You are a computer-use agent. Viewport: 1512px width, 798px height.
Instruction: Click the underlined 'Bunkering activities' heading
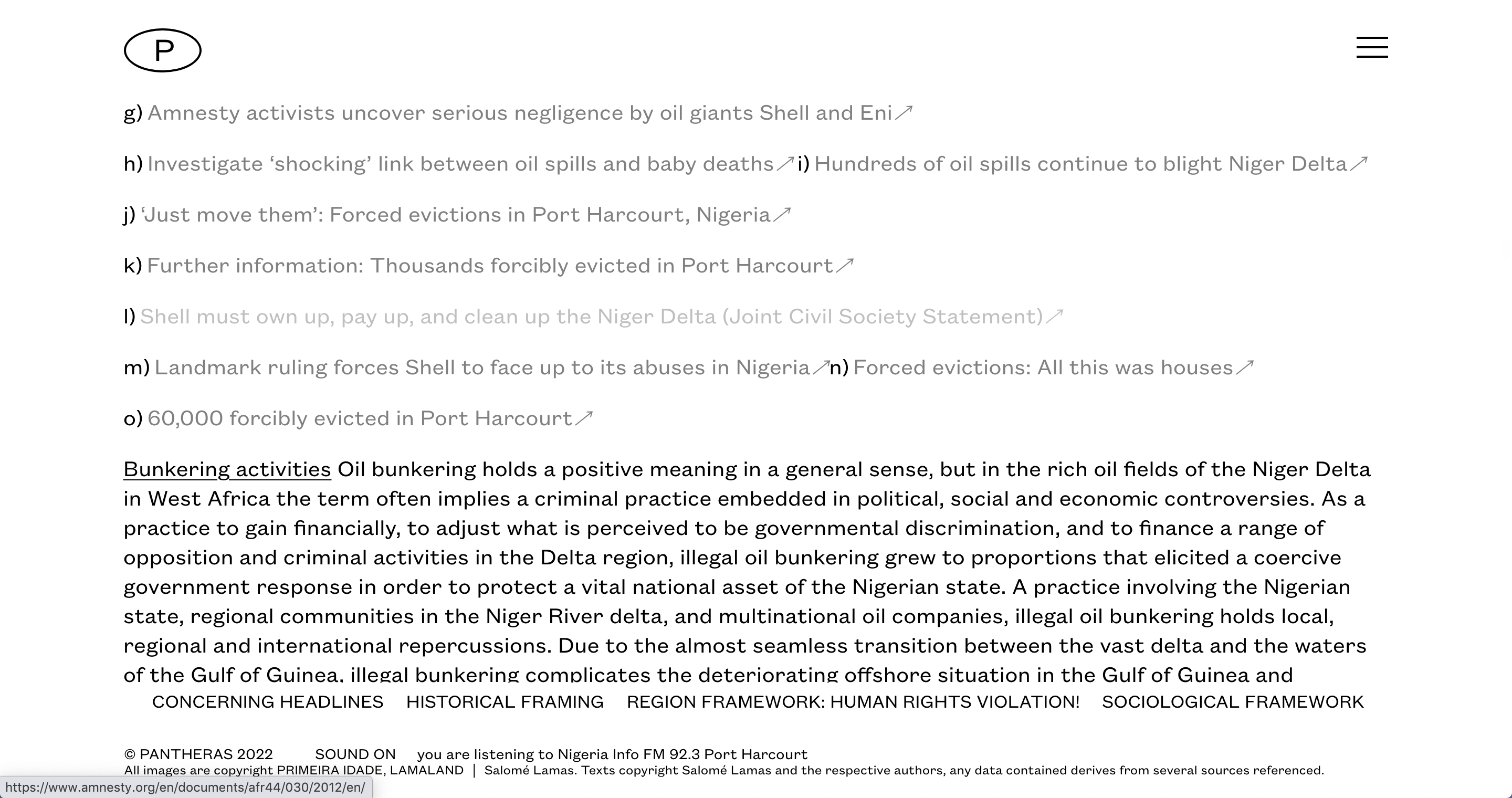pos(227,469)
